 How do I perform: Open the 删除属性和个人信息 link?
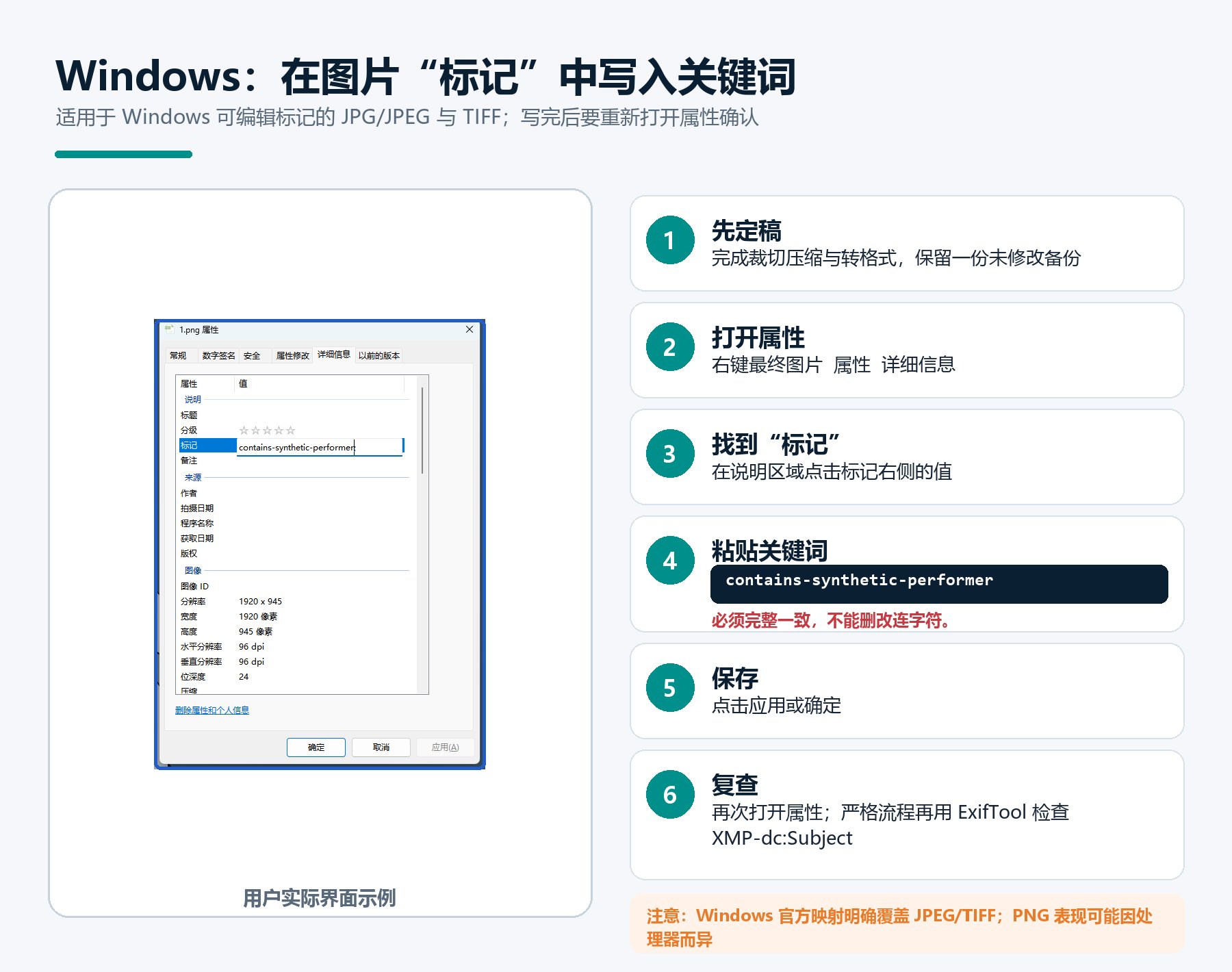point(212,711)
